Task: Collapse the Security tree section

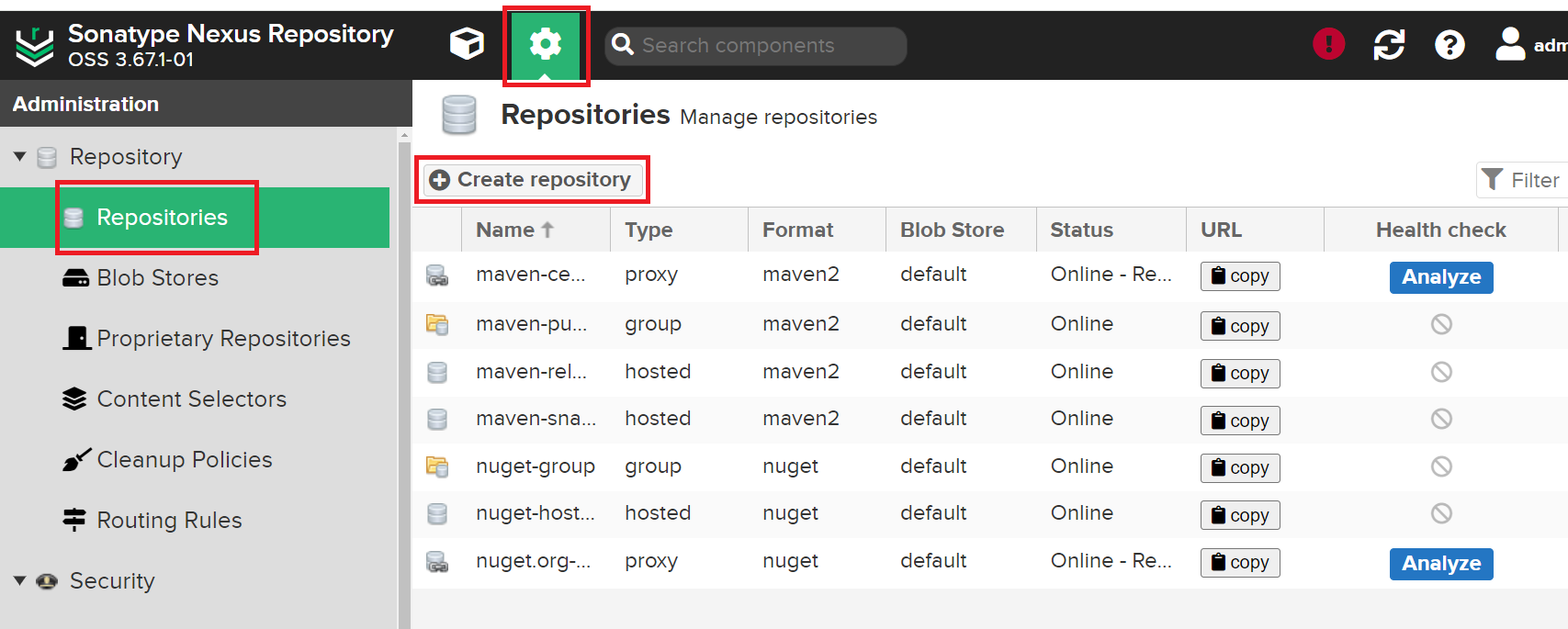Action: pos(19,581)
